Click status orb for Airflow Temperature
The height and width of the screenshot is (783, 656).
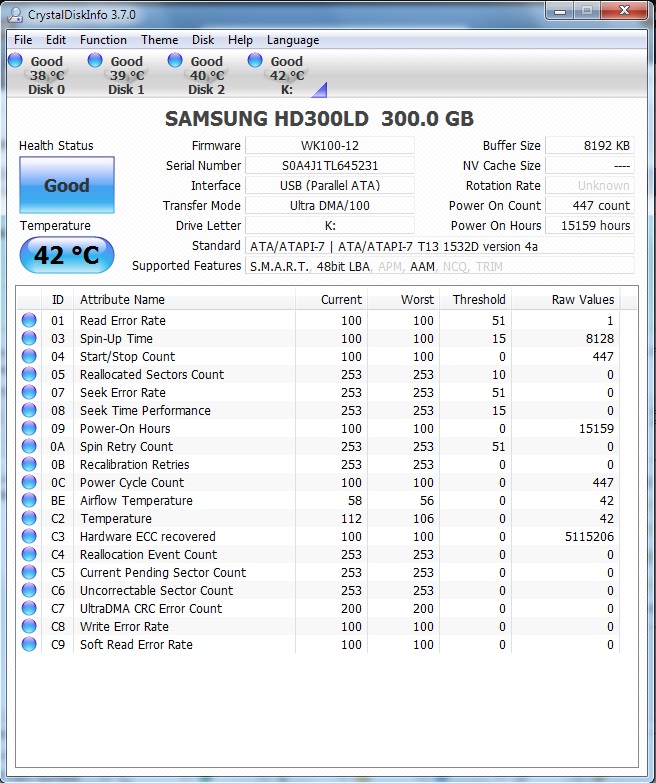click(x=29, y=500)
